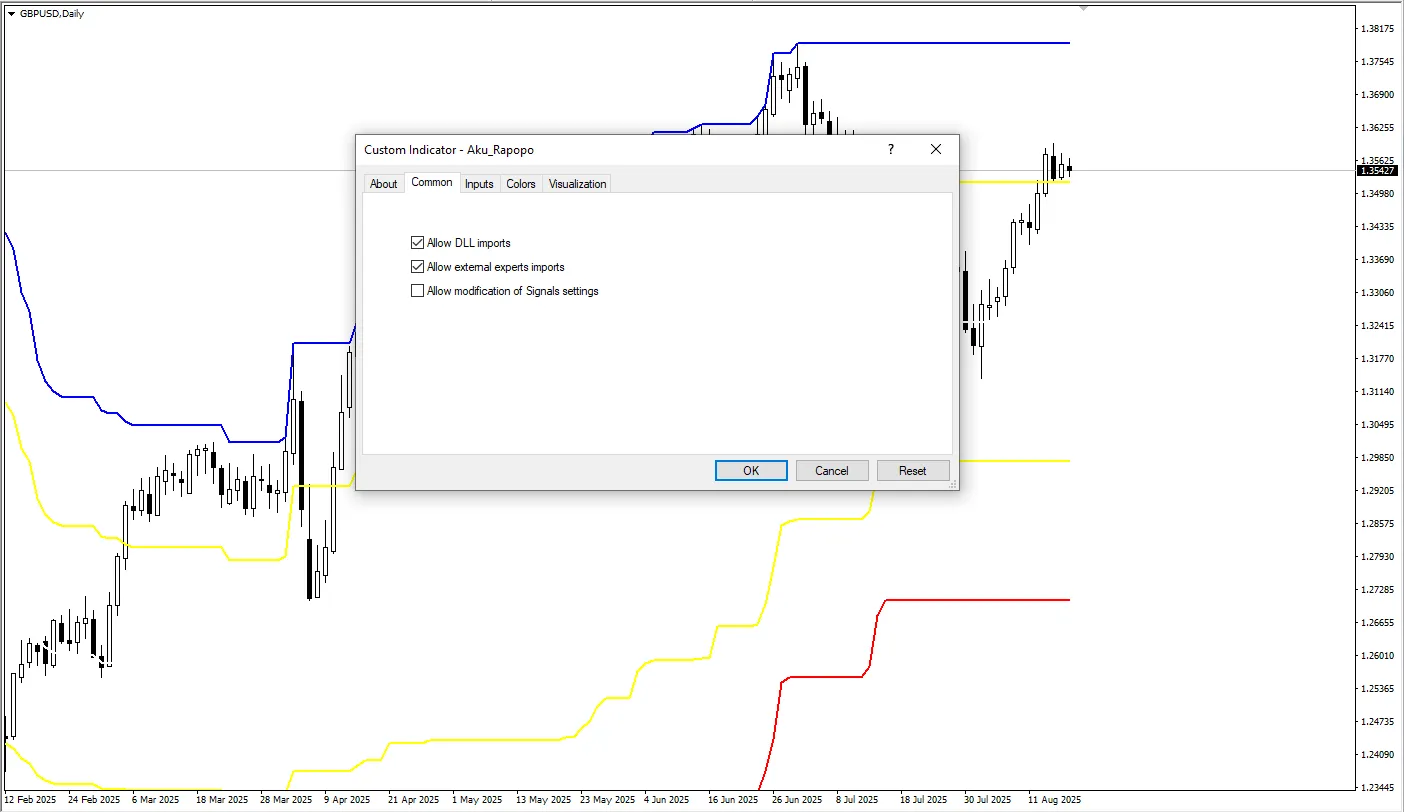The width and height of the screenshot is (1404, 812).
Task: Click the red indicator line on chart
Action: coord(980,600)
